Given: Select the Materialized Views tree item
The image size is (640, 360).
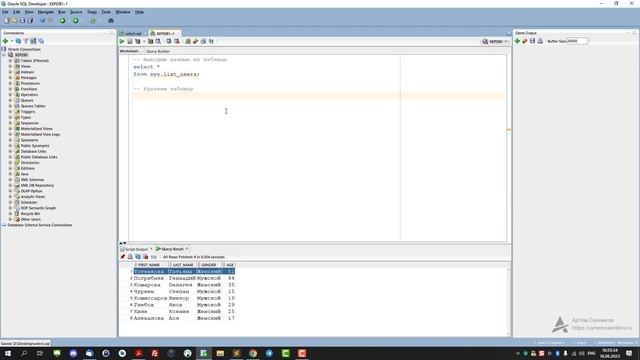Looking at the screenshot, I should 36,129.
